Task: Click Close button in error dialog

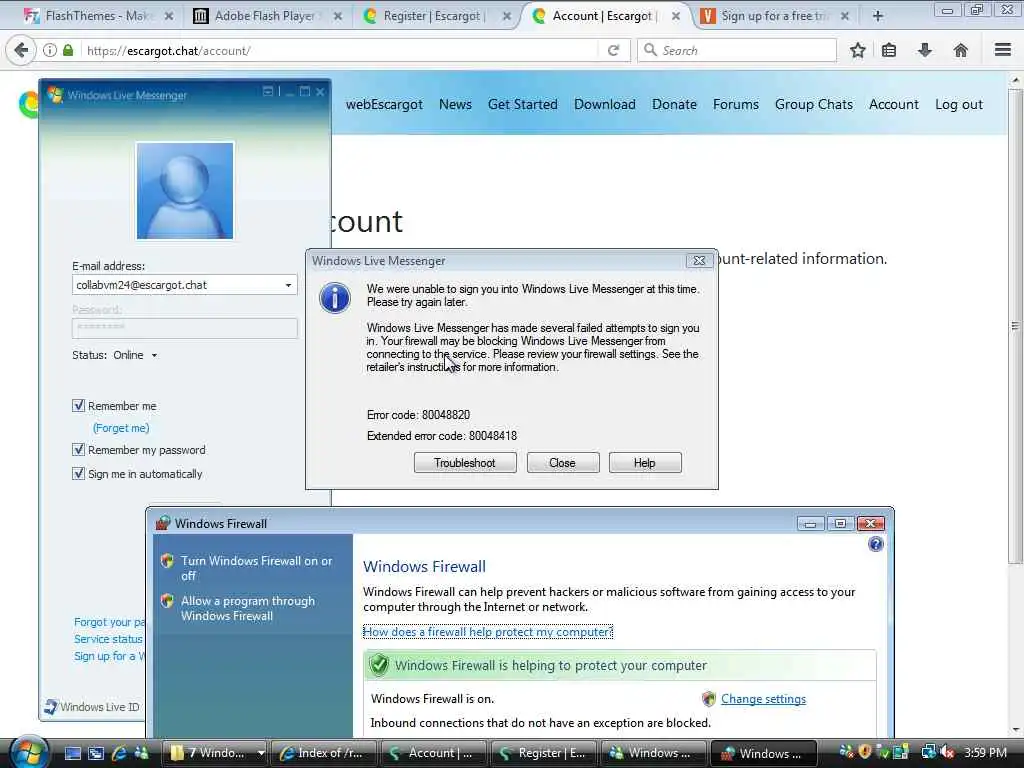Action: (x=562, y=463)
